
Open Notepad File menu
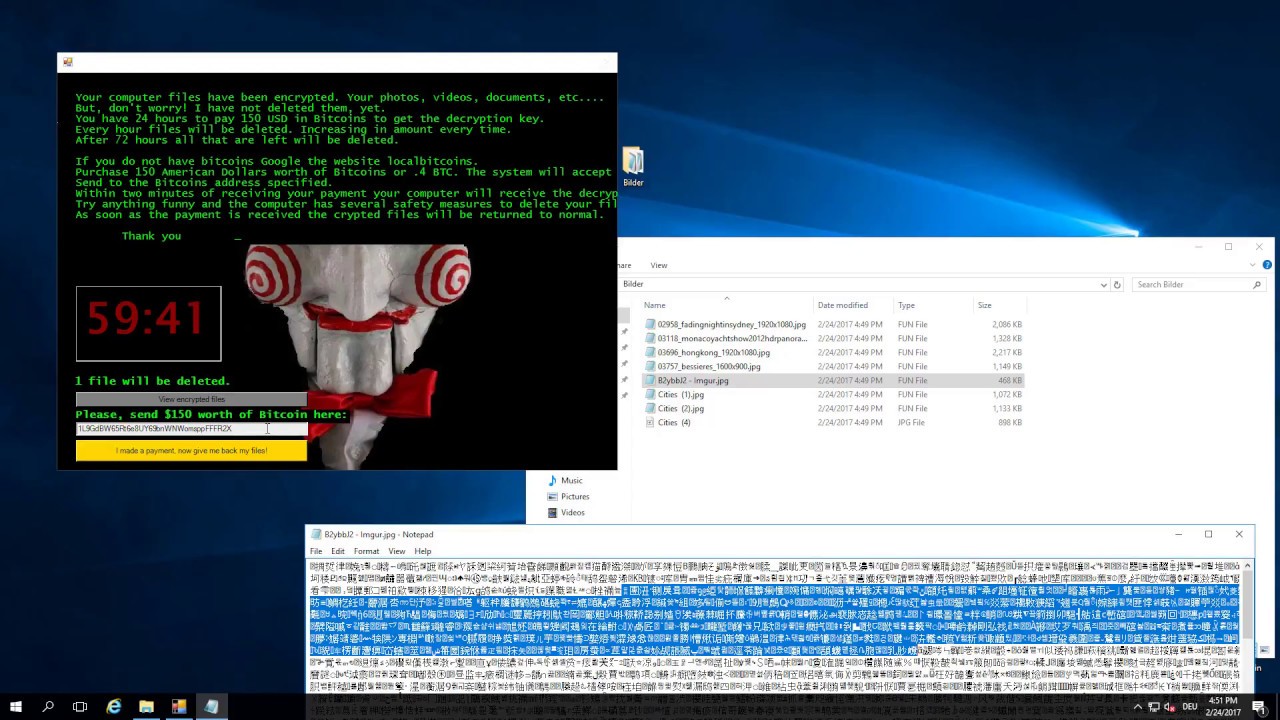316,551
